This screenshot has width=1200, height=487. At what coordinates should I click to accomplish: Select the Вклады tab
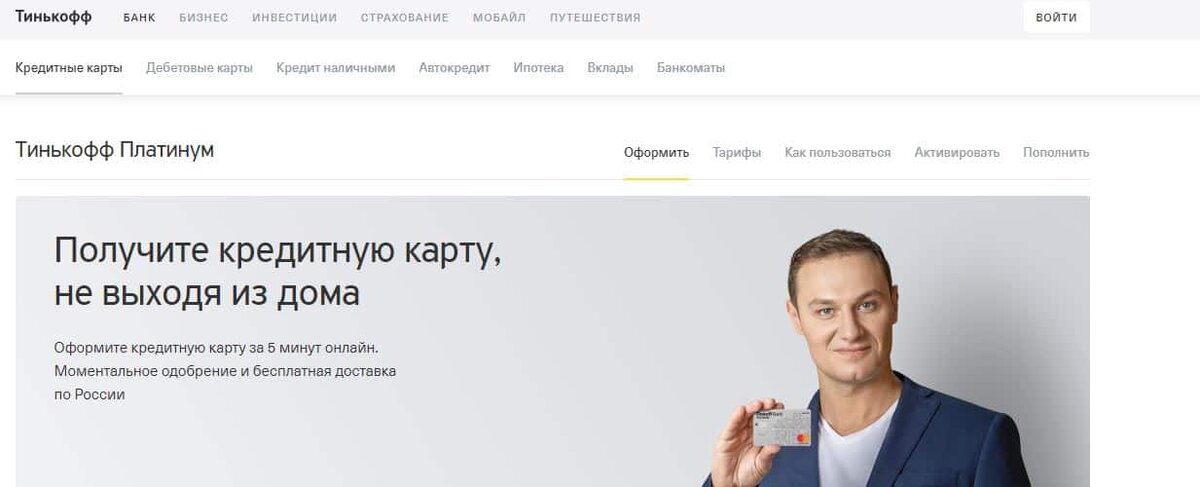(x=610, y=68)
